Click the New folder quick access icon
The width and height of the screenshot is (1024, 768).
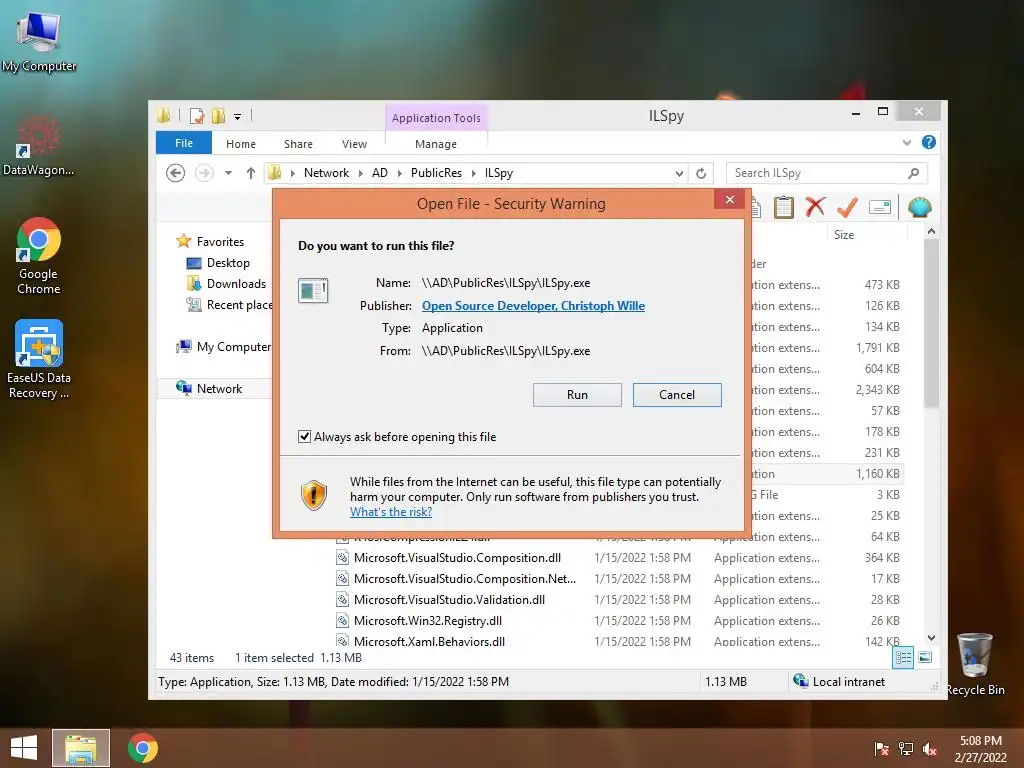click(218, 116)
